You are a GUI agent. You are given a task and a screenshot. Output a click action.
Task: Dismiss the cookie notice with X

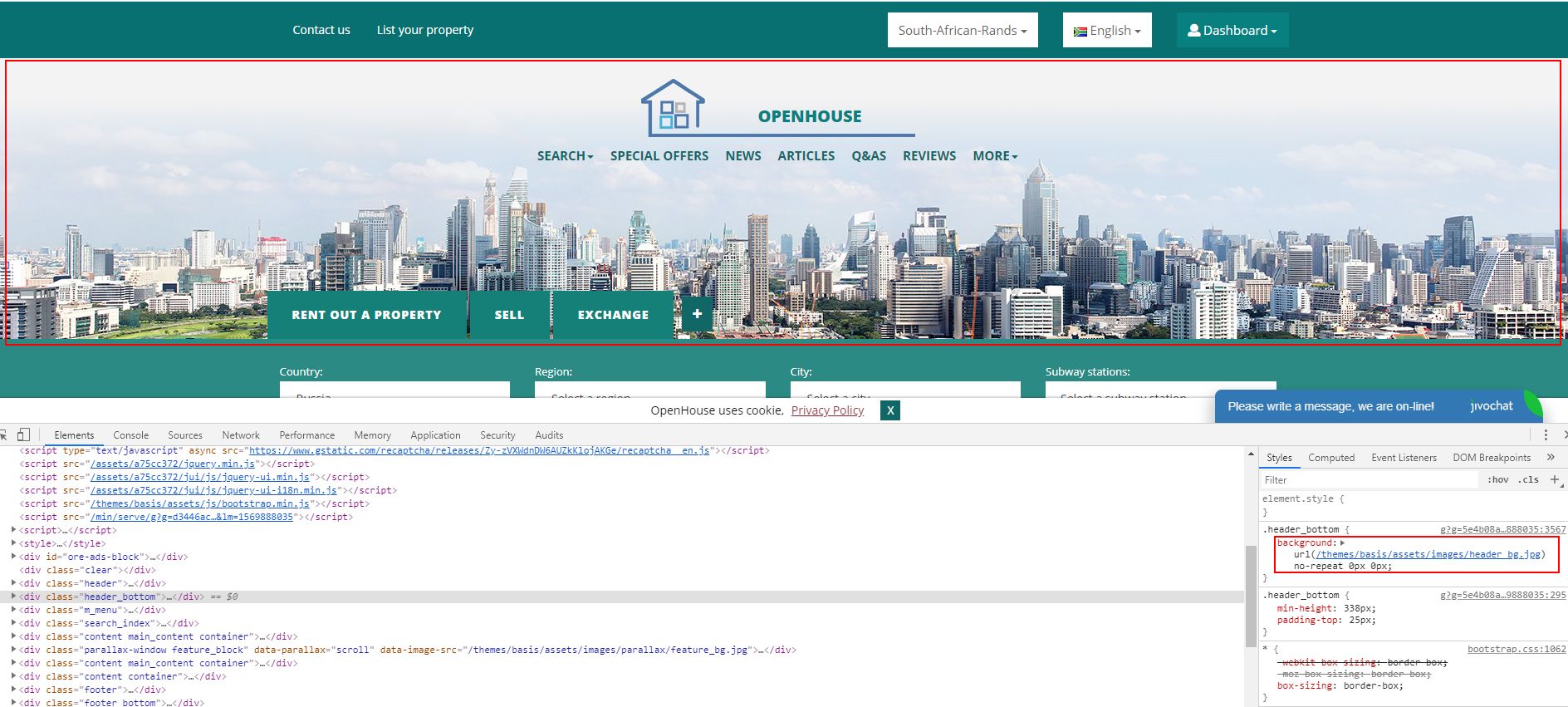(890, 410)
